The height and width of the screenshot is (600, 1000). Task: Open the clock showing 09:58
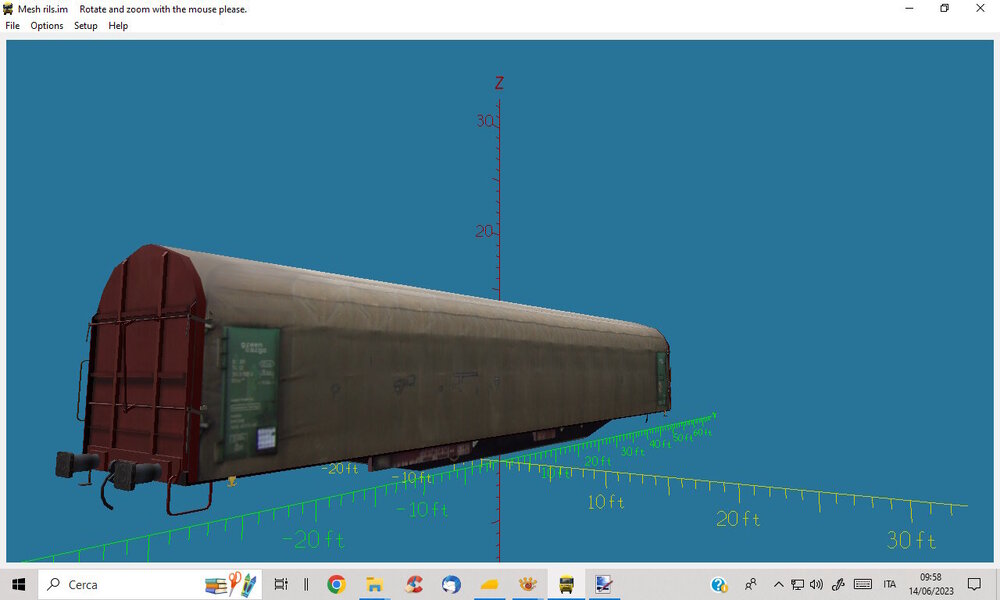coord(930,584)
